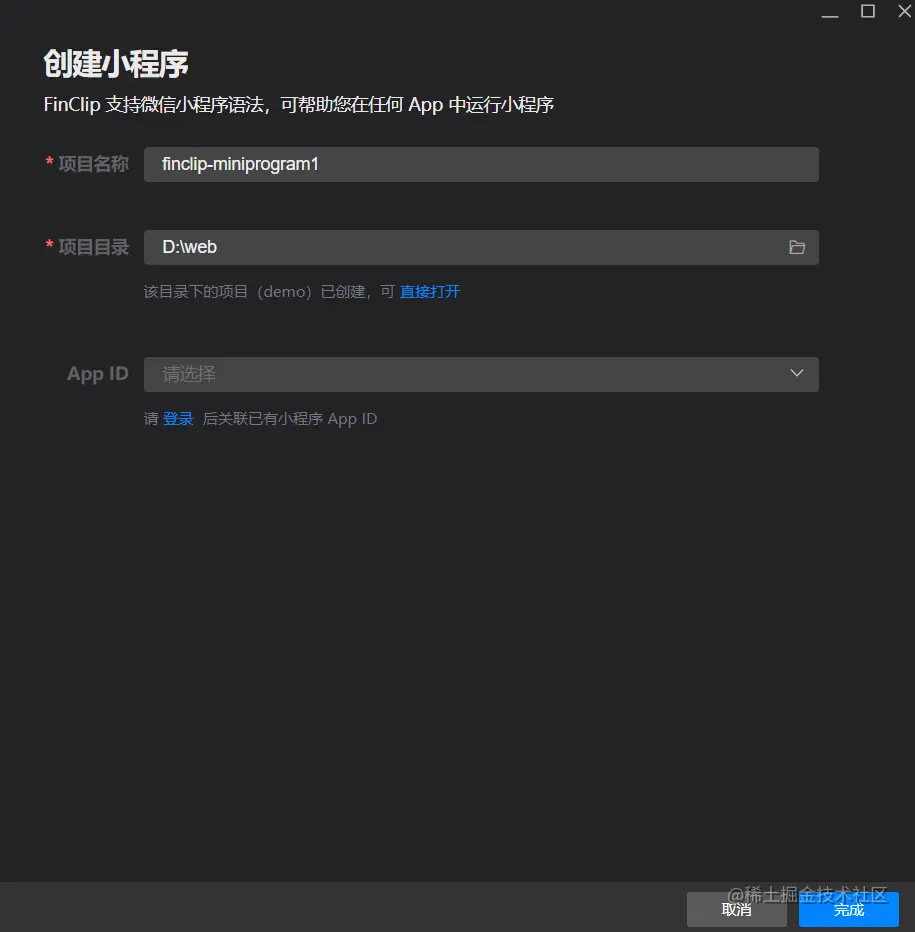
Task: Open the demo project via 直接打开 link
Action: [429, 291]
